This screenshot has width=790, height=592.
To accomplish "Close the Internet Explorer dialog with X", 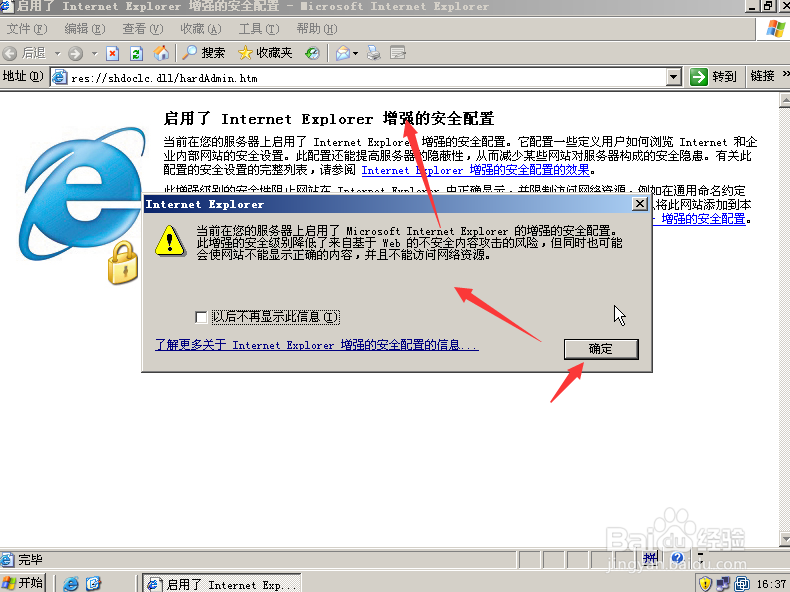I will [x=639, y=204].
